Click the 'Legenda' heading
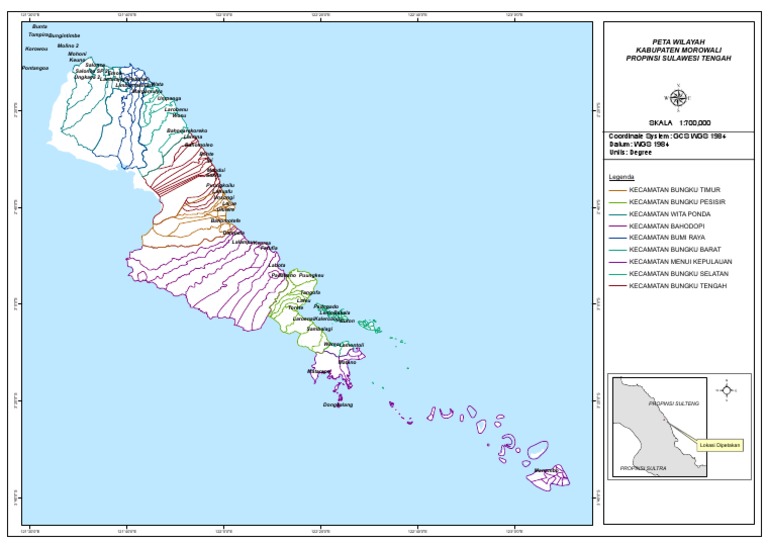 pyautogui.click(x=621, y=177)
